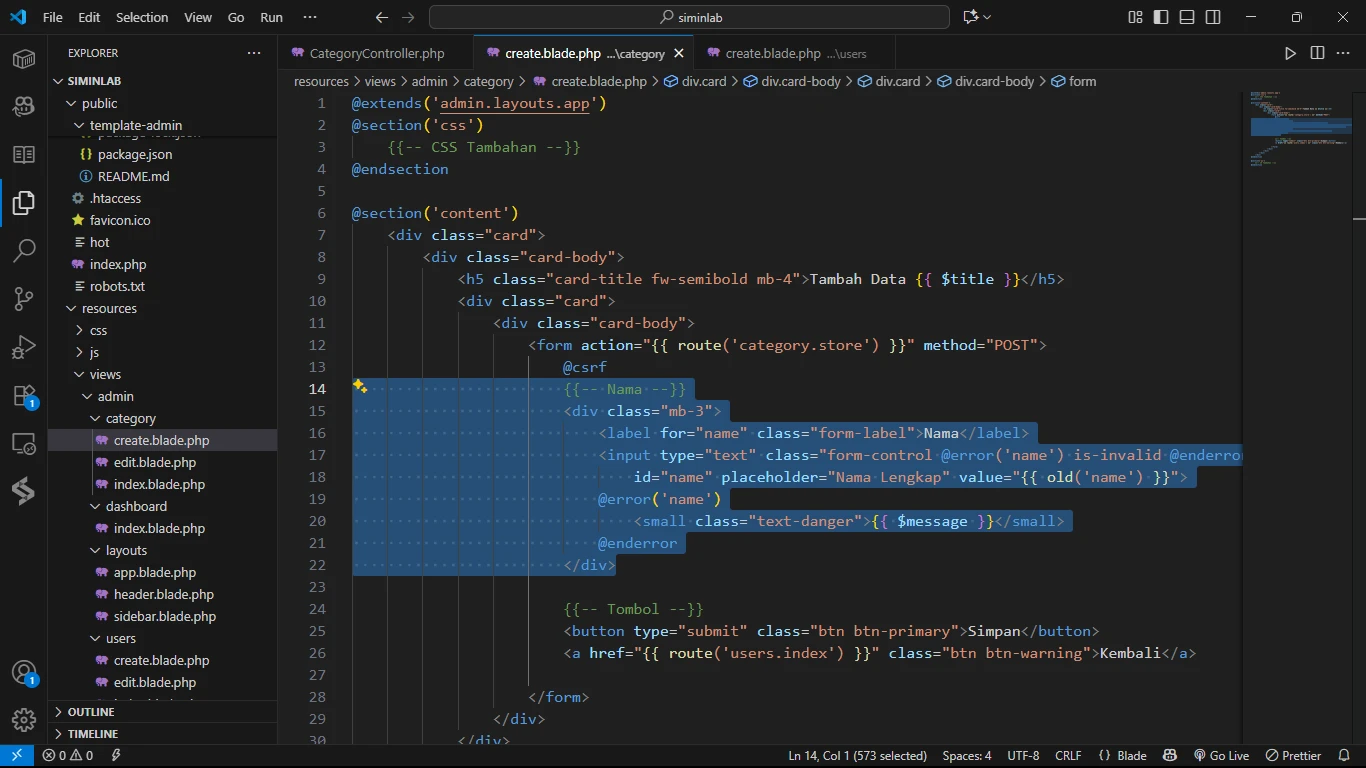Screen dimensions: 1366x768
Task: Open the Selection menu
Action: click(142, 17)
